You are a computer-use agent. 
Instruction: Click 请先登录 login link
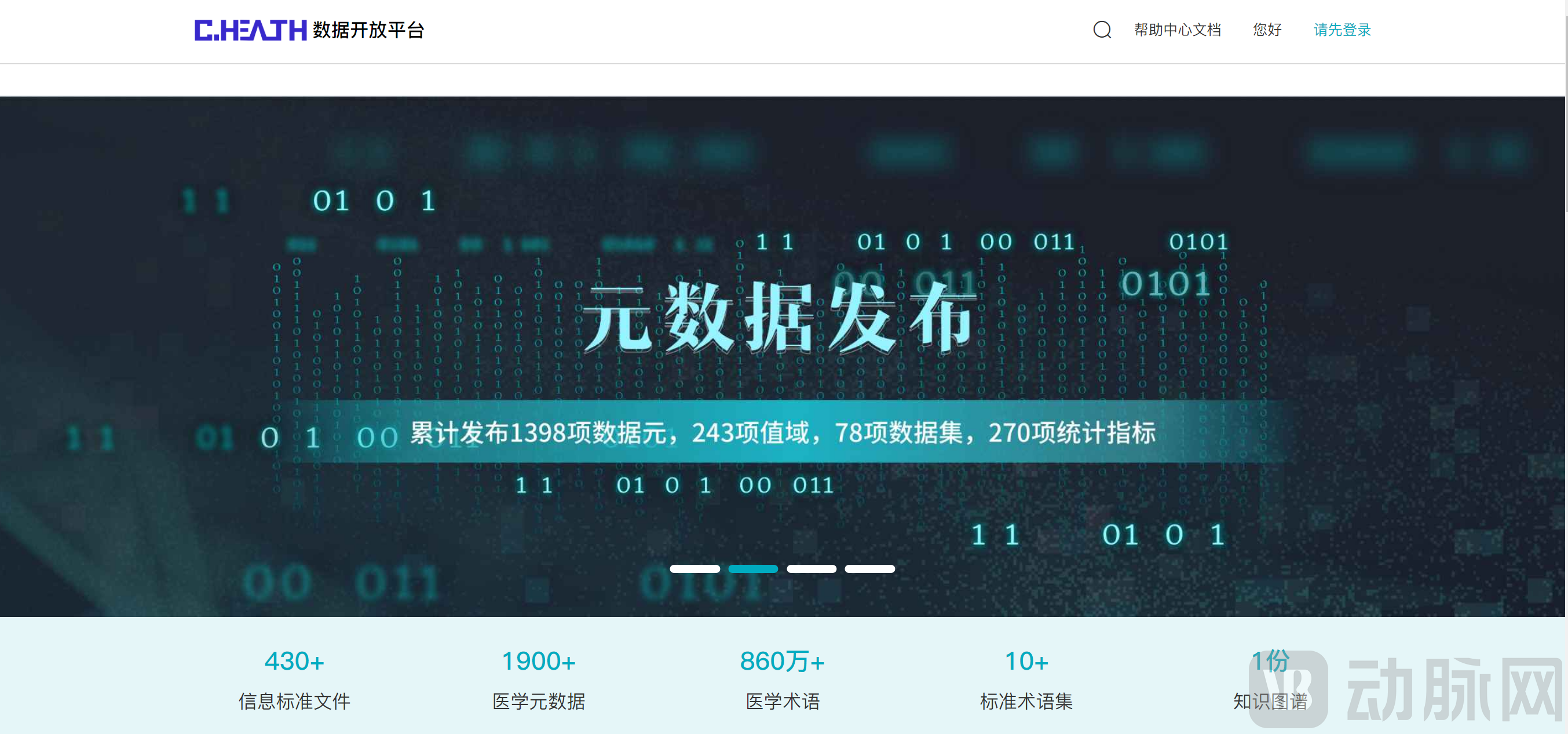point(1342,30)
